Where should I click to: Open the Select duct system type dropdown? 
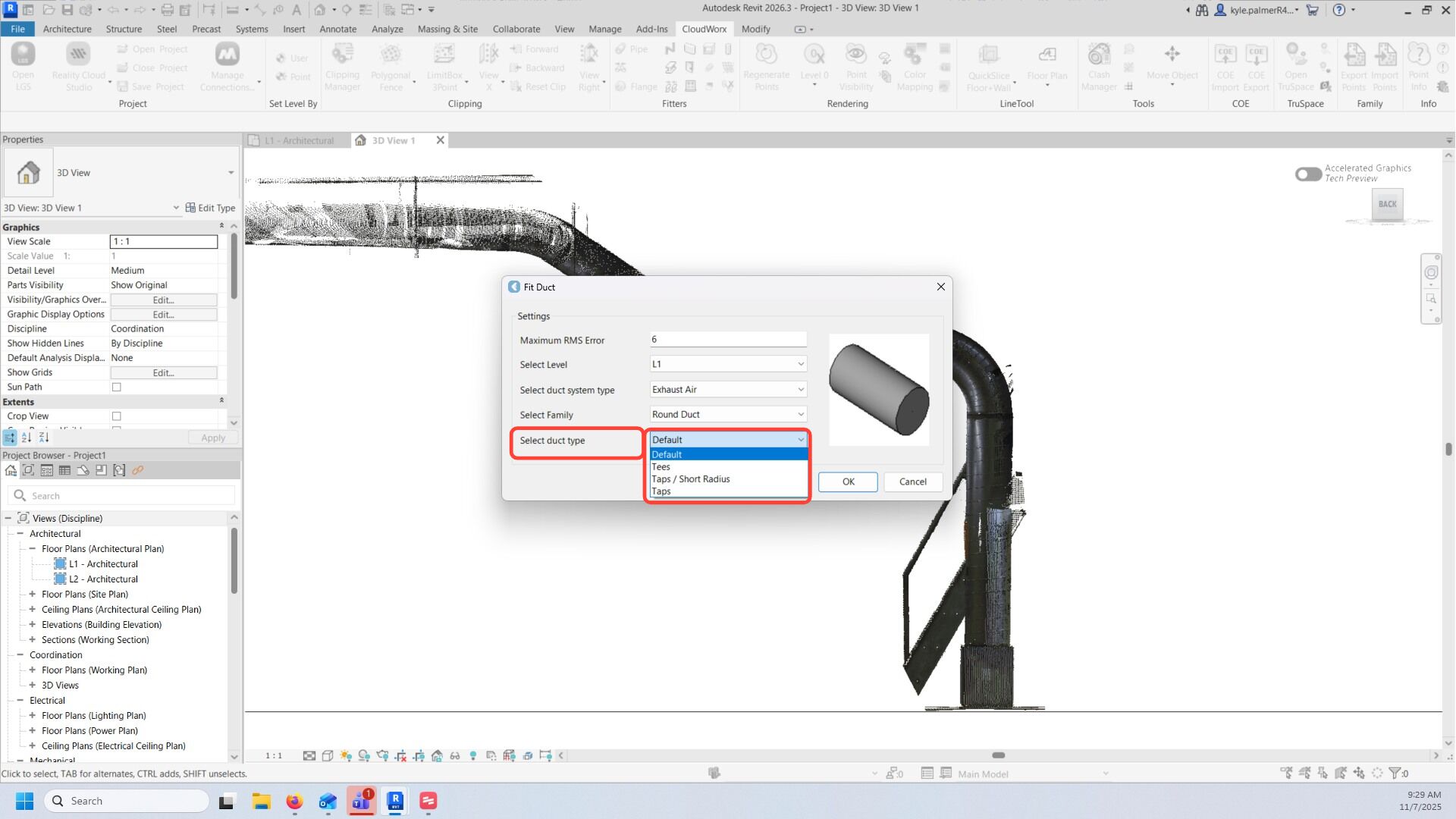tap(727, 390)
